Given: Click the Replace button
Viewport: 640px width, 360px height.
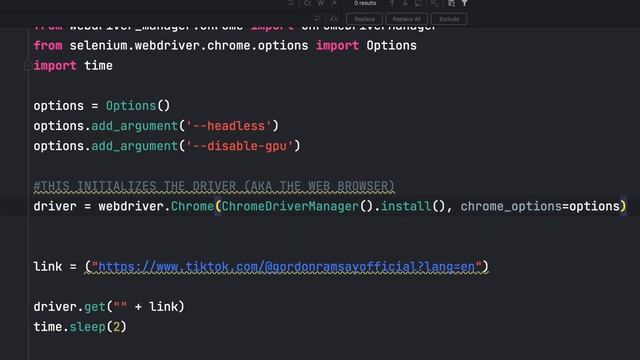Looking at the screenshot, I should coord(364,19).
